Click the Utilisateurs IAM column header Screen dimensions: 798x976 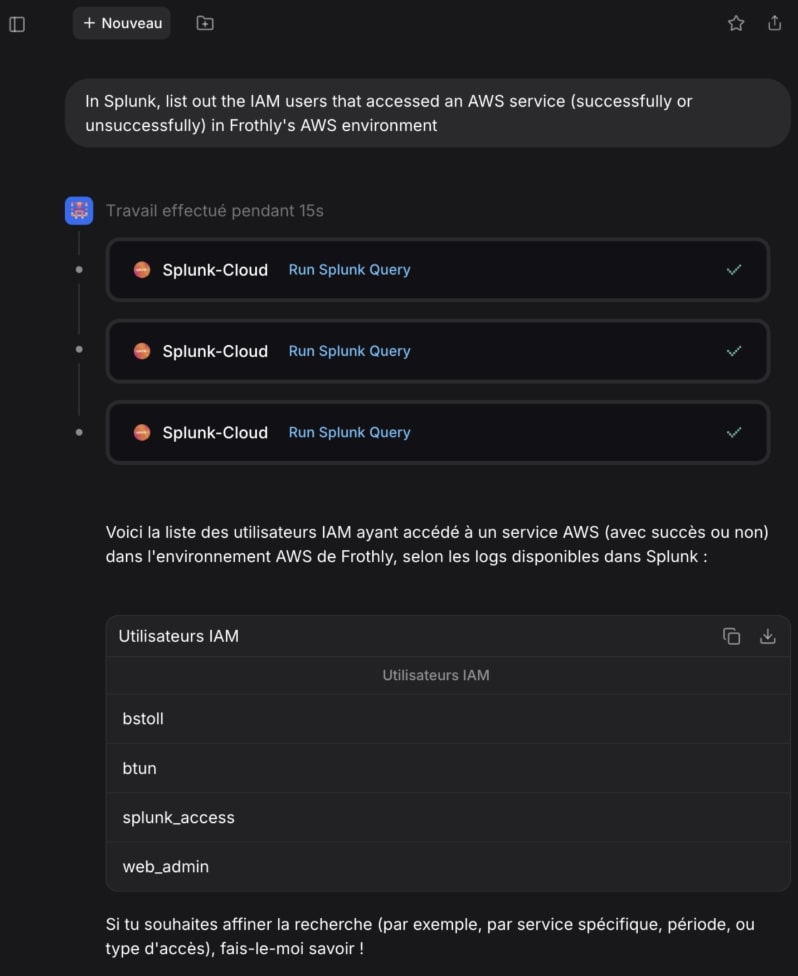point(436,676)
